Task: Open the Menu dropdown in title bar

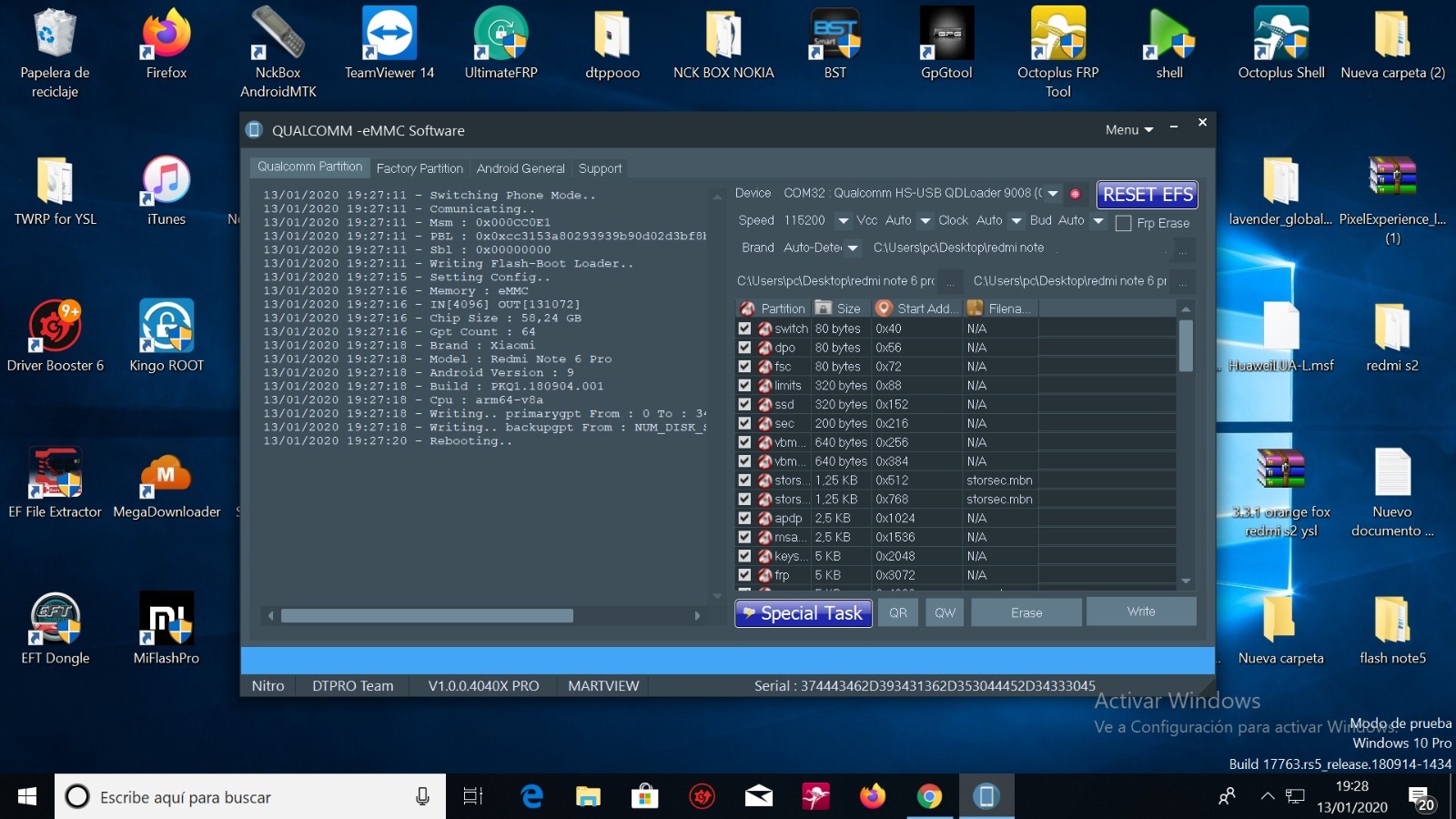Action: point(1129,130)
